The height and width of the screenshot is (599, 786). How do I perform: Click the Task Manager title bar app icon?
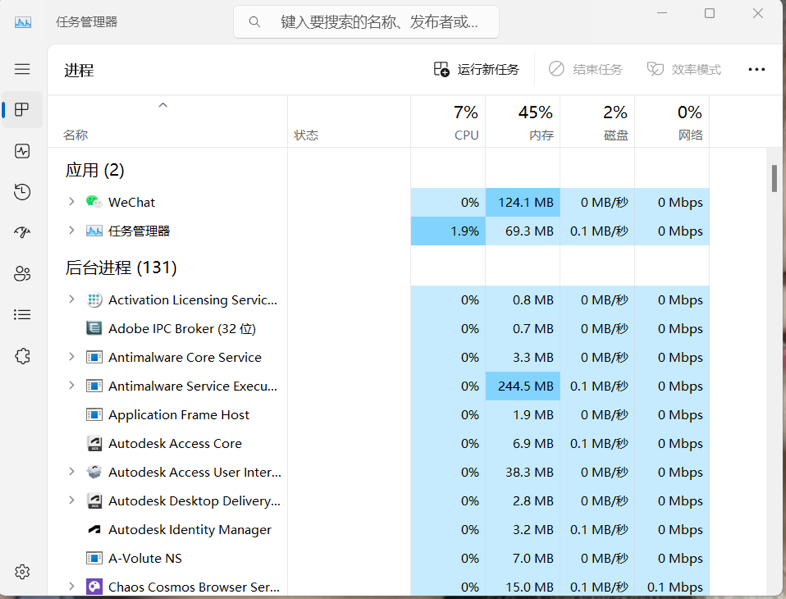23,22
